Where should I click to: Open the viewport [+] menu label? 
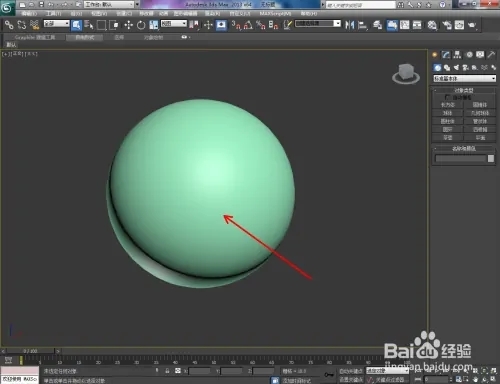tap(6, 54)
